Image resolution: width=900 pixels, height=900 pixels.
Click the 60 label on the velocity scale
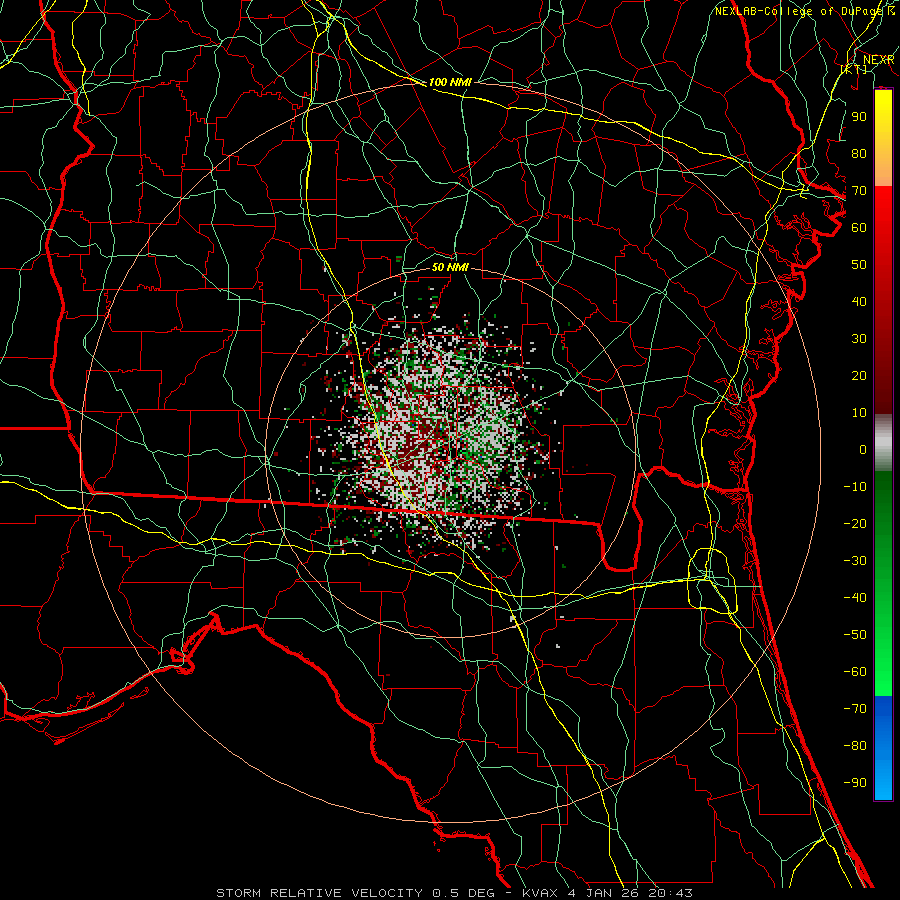click(x=859, y=228)
